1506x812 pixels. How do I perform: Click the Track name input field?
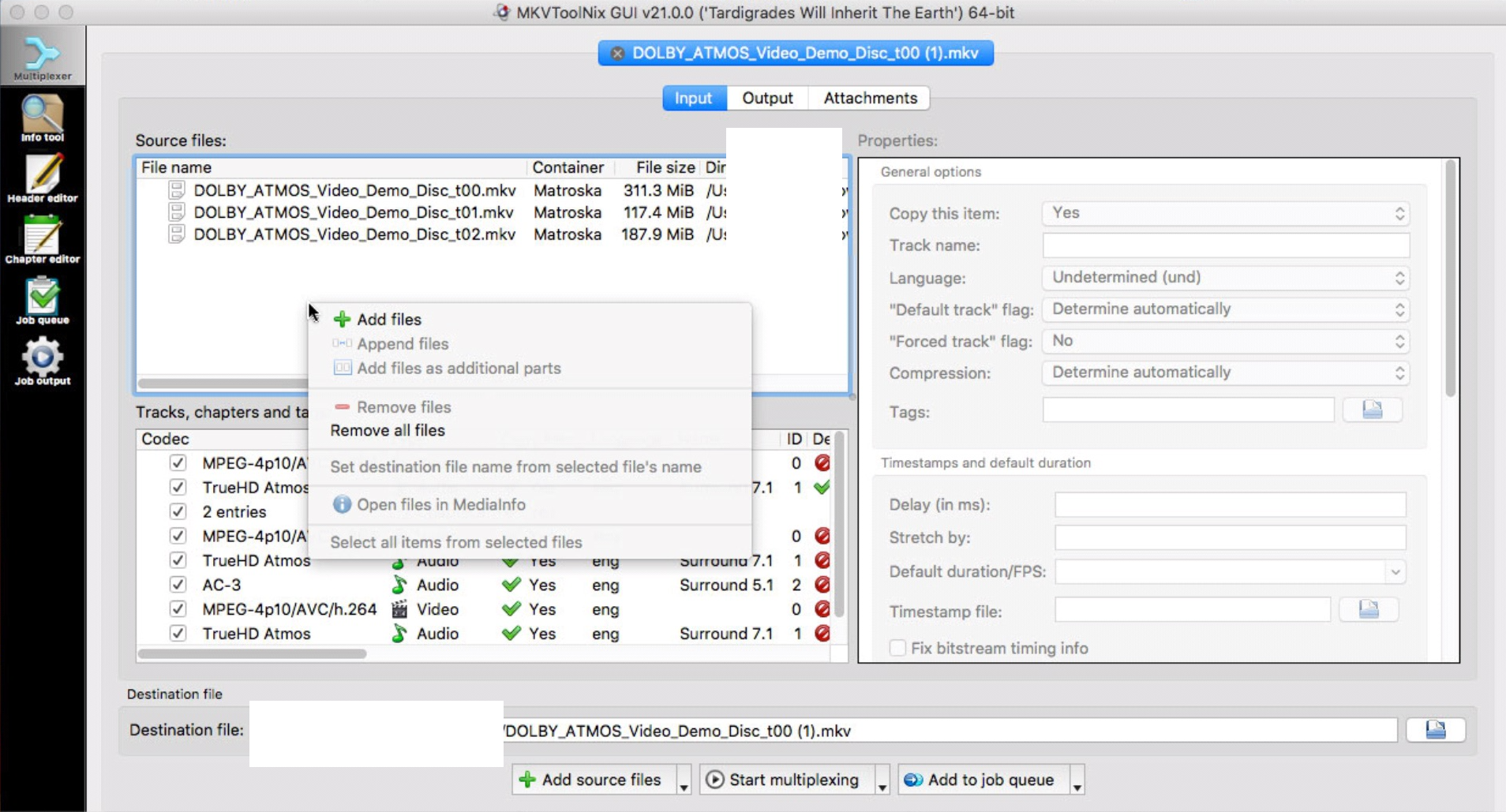coord(1226,245)
